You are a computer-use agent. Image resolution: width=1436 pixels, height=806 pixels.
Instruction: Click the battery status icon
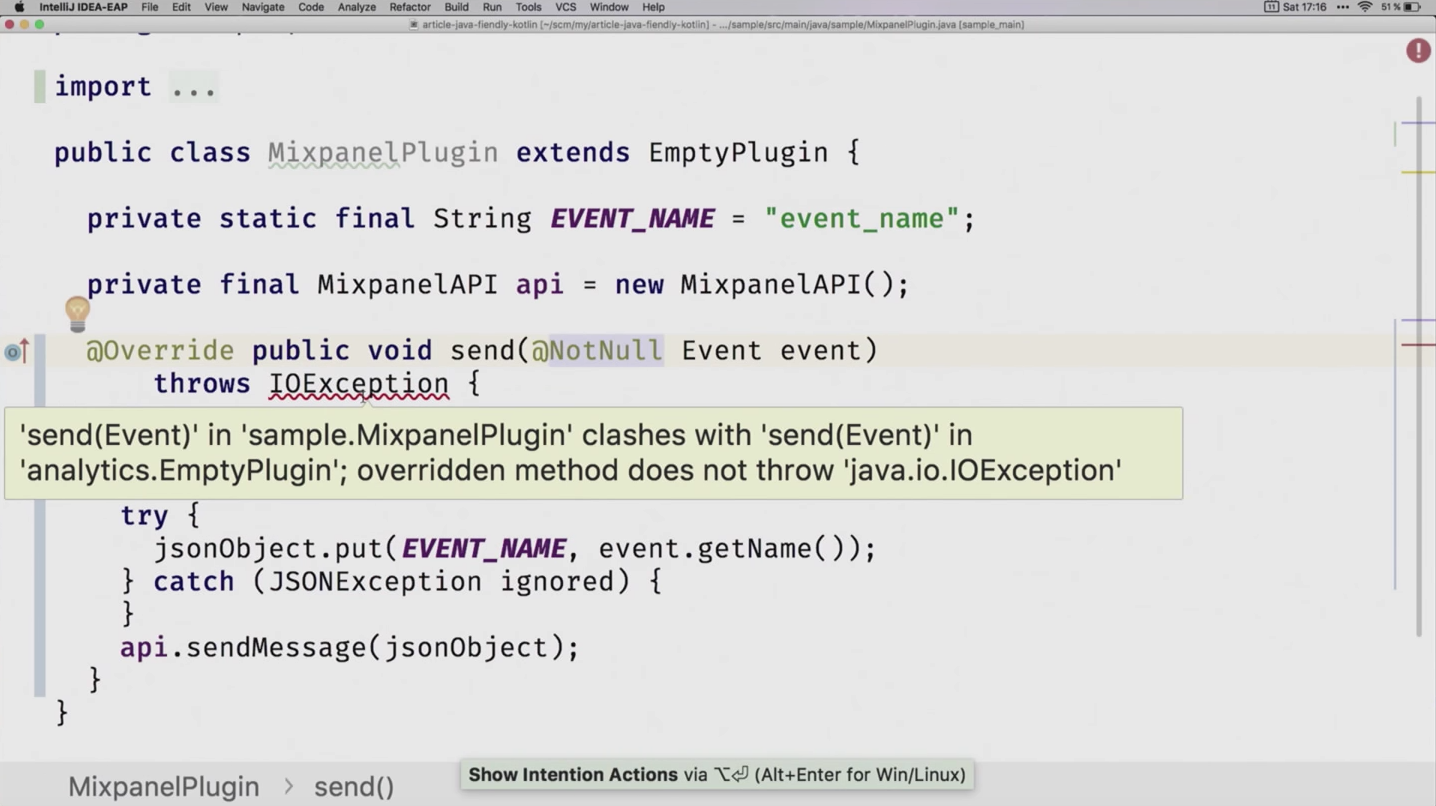point(1412,7)
